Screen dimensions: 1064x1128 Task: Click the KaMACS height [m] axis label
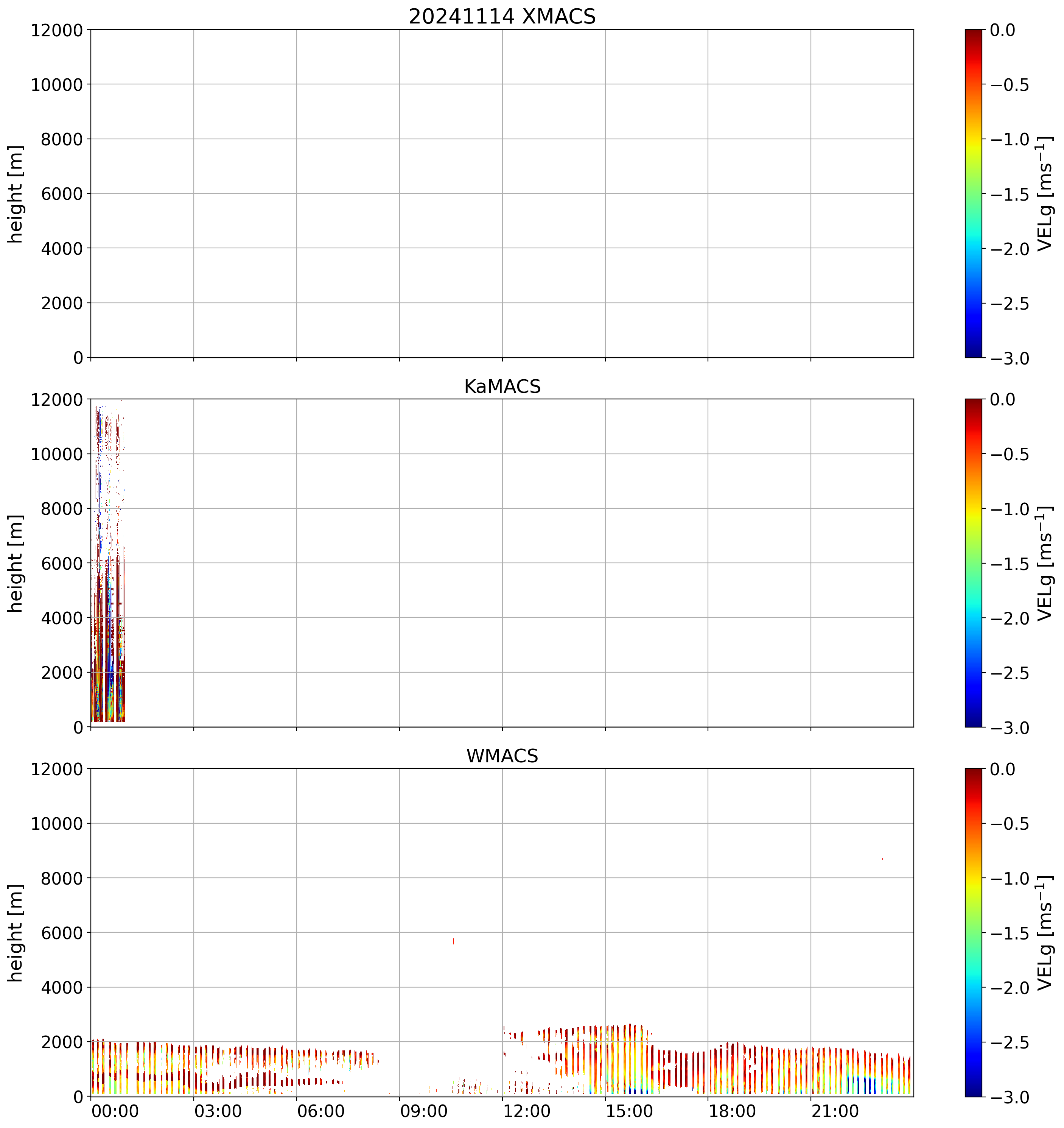(x=16, y=564)
